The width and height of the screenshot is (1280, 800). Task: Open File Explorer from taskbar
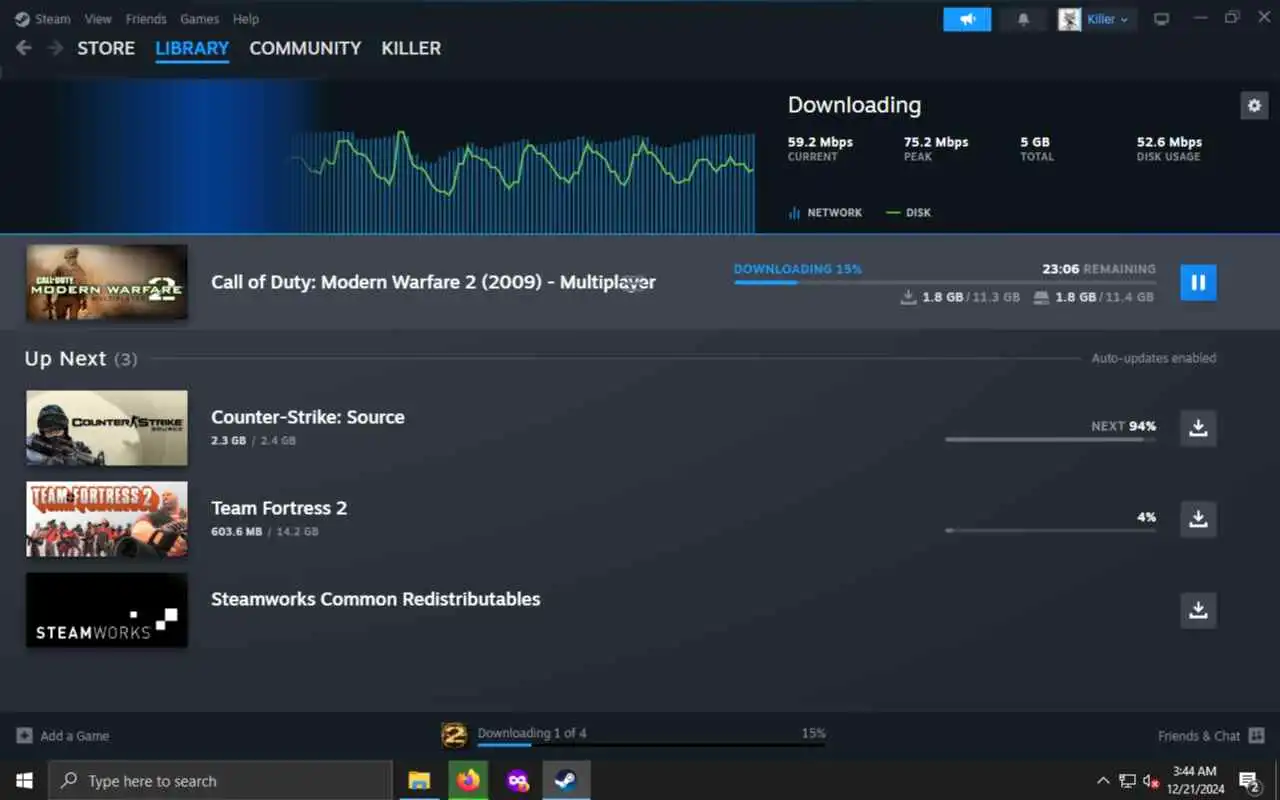point(419,780)
